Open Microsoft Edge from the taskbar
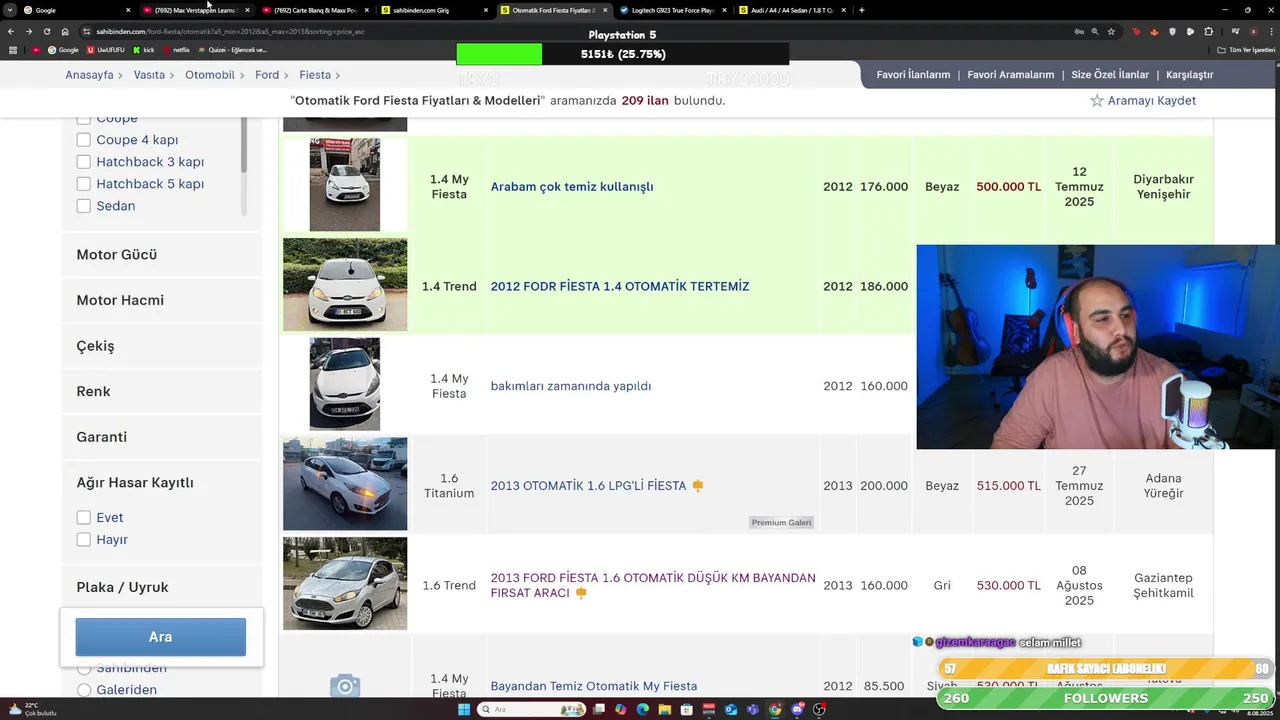 643,710
